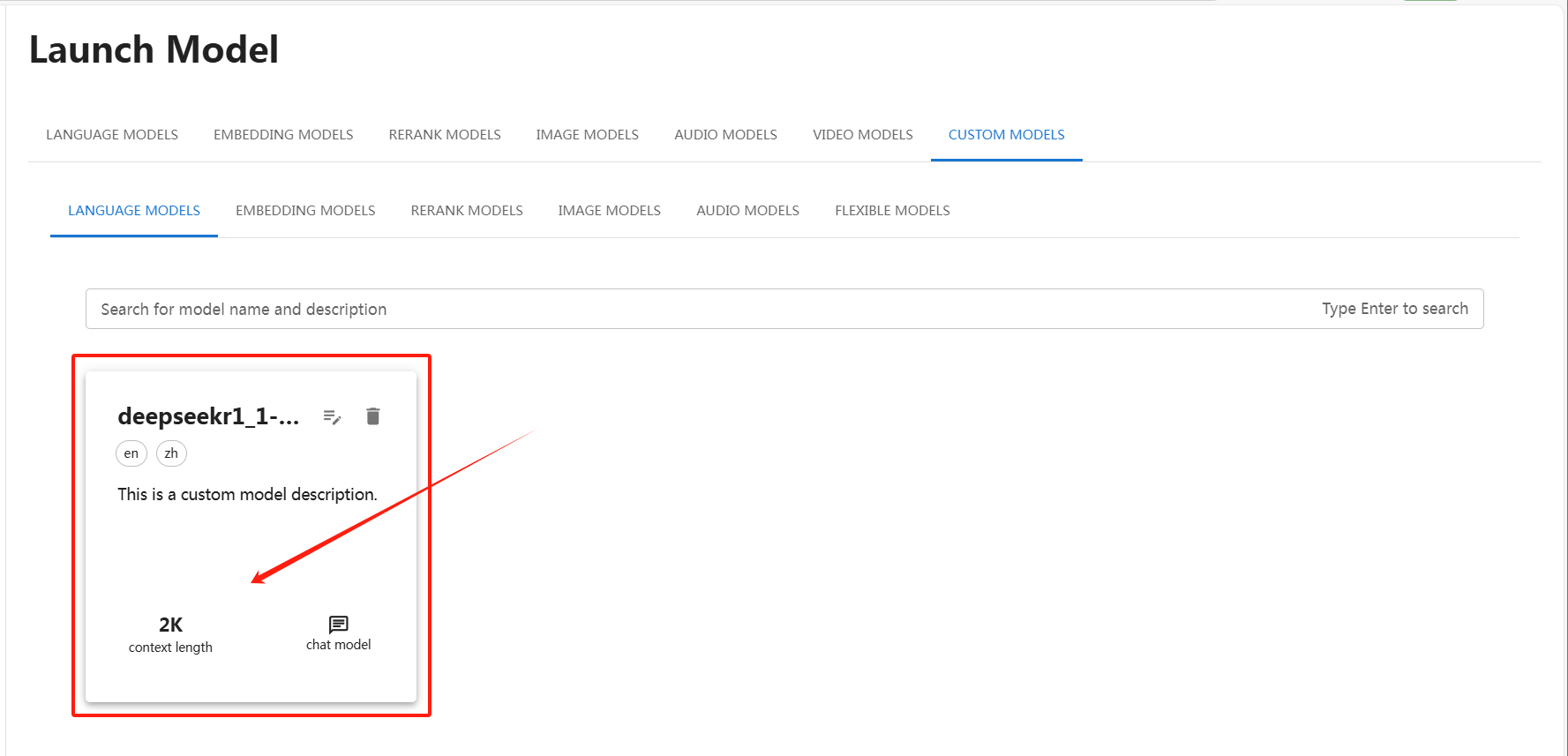Image resolution: width=1568 pixels, height=756 pixels.
Task: Click the 'context length' label
Action: tap(170, 647)
